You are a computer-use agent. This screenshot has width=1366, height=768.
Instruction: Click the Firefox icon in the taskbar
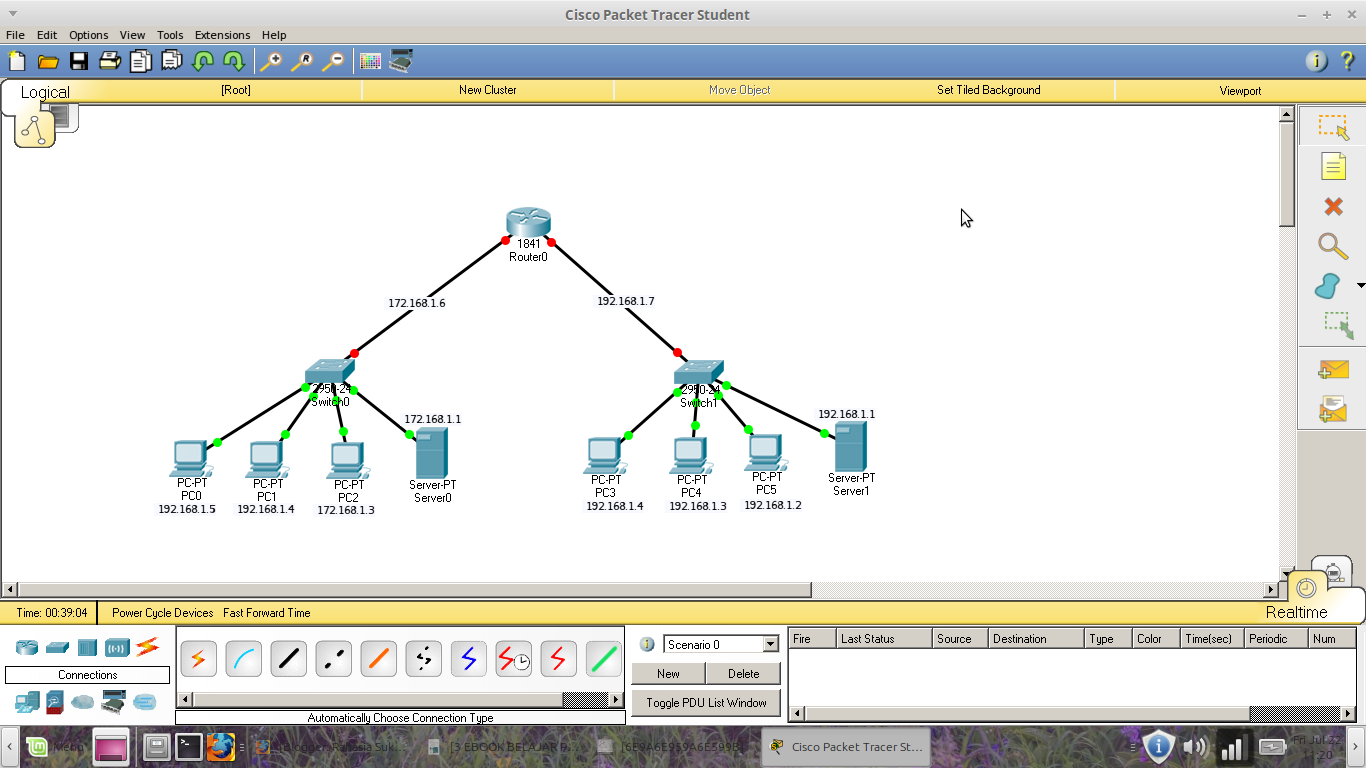[x=220, y=747]
